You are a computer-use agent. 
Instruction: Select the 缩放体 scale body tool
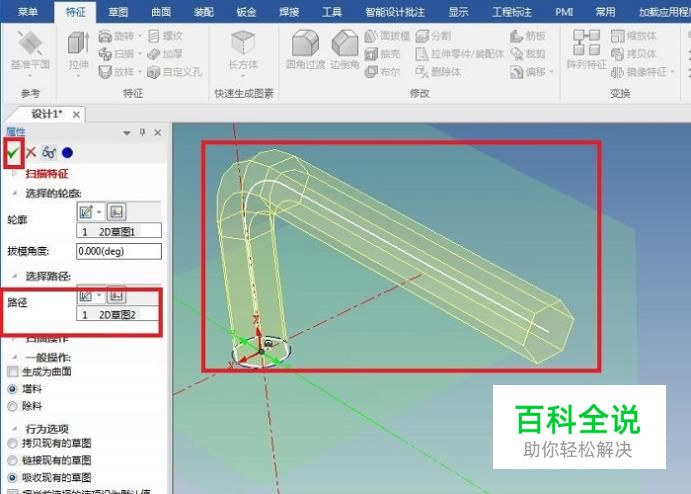click(633, 36)
